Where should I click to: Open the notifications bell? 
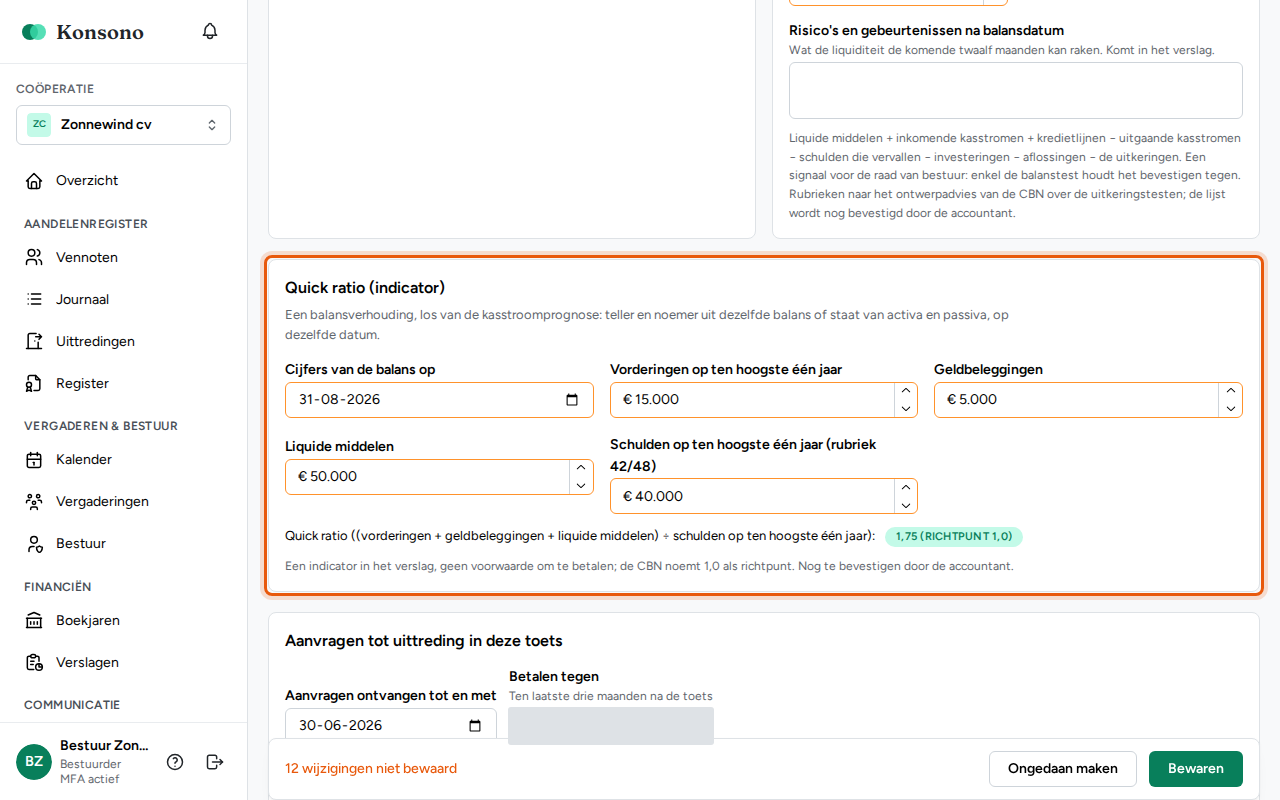click(210, 31)
